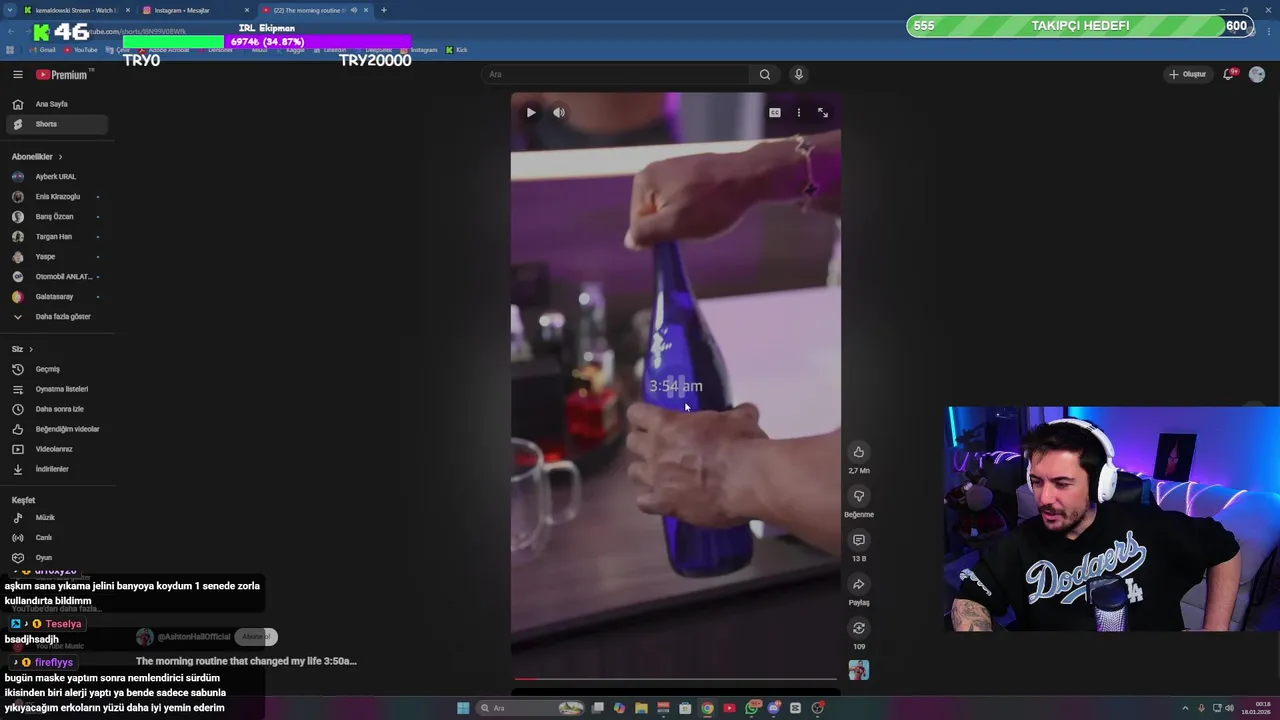Expand the Siz section chevron
Viewport: 1280px width, 720px height.
pyautogui.click(x=31, y=349)
